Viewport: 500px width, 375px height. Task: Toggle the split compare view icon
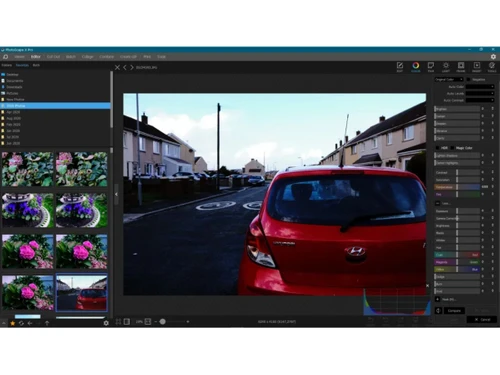127,322
